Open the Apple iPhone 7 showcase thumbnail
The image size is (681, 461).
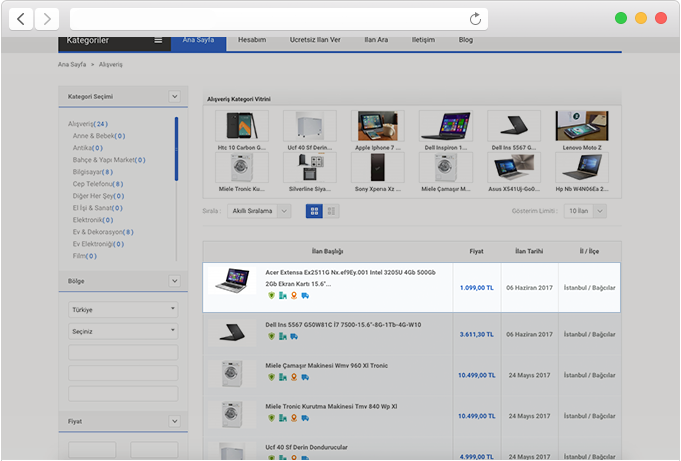tap(377, 127)
